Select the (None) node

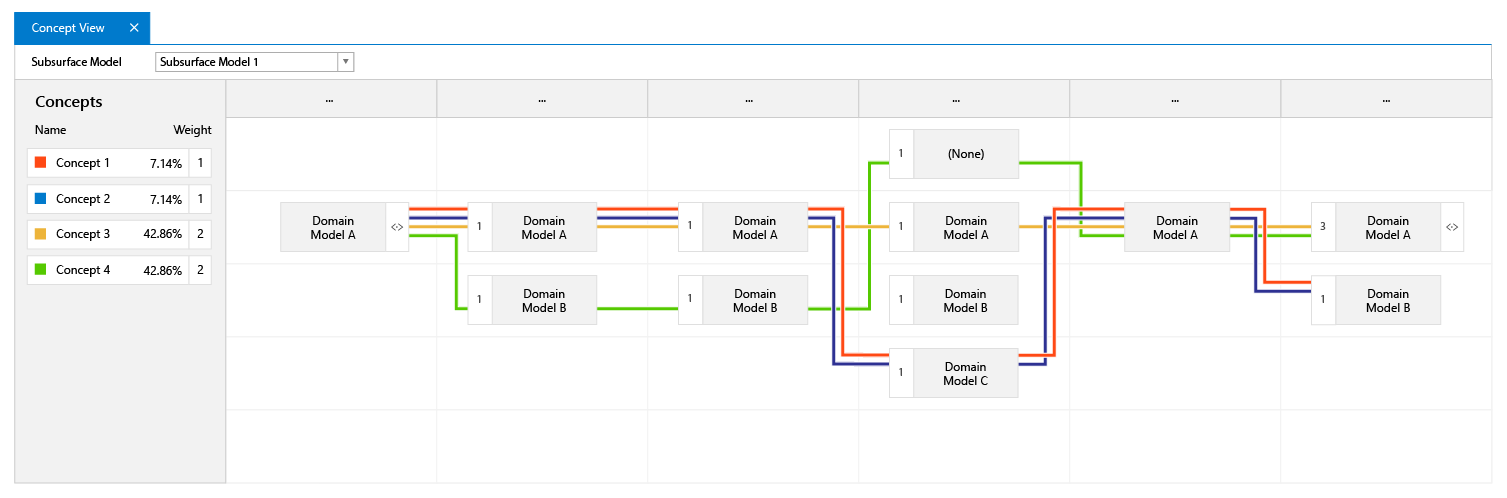pyautogui.click(x=966, y=154)
